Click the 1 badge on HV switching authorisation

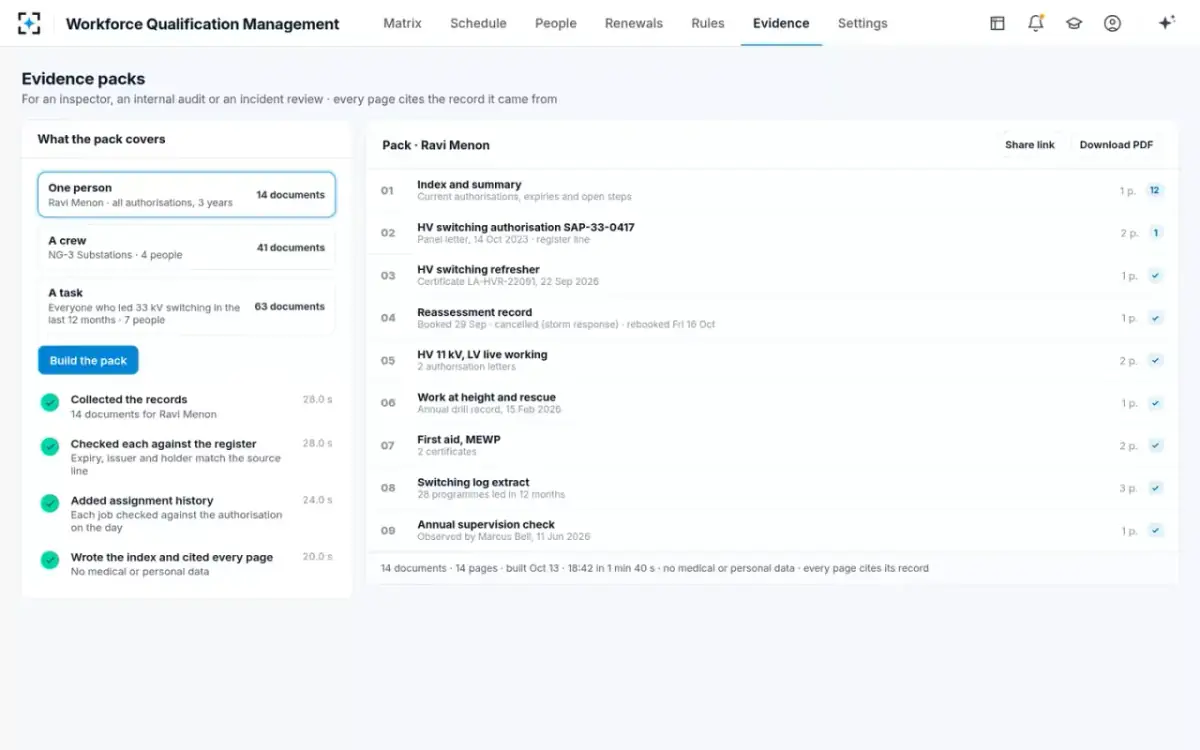pos(1155,233)
